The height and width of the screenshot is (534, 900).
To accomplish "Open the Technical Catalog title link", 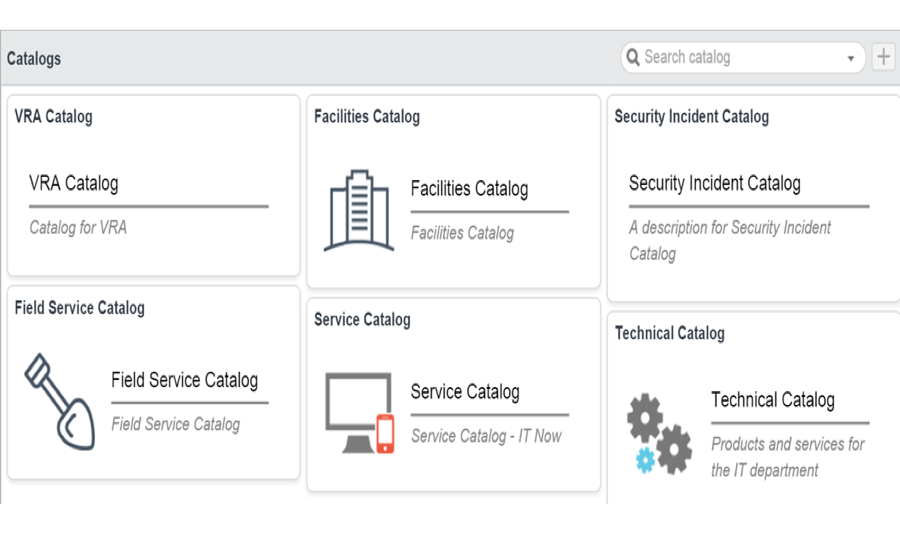I will coord(772,400).
